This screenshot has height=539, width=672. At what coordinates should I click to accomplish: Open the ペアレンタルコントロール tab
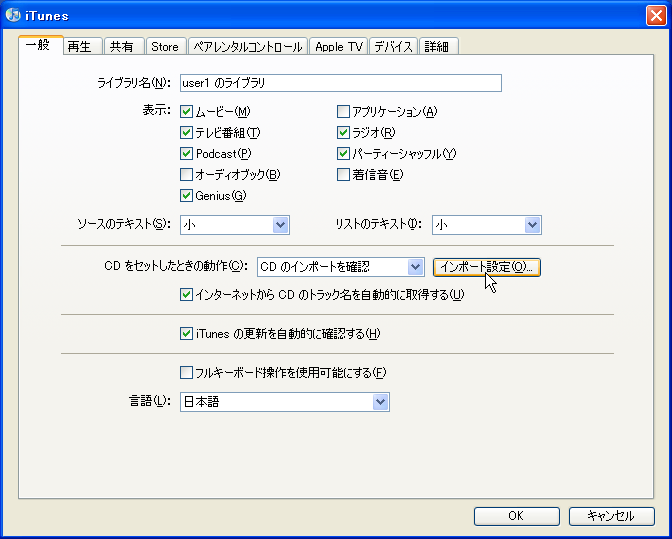coord(248,46)
